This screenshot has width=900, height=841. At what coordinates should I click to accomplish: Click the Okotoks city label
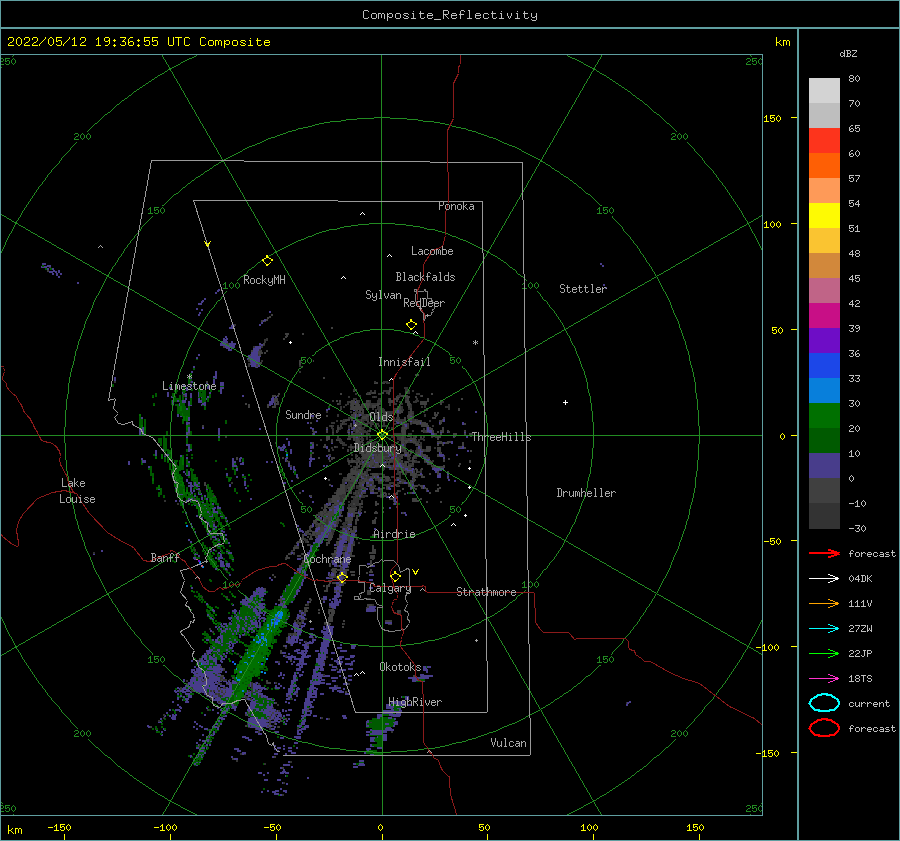401,666
